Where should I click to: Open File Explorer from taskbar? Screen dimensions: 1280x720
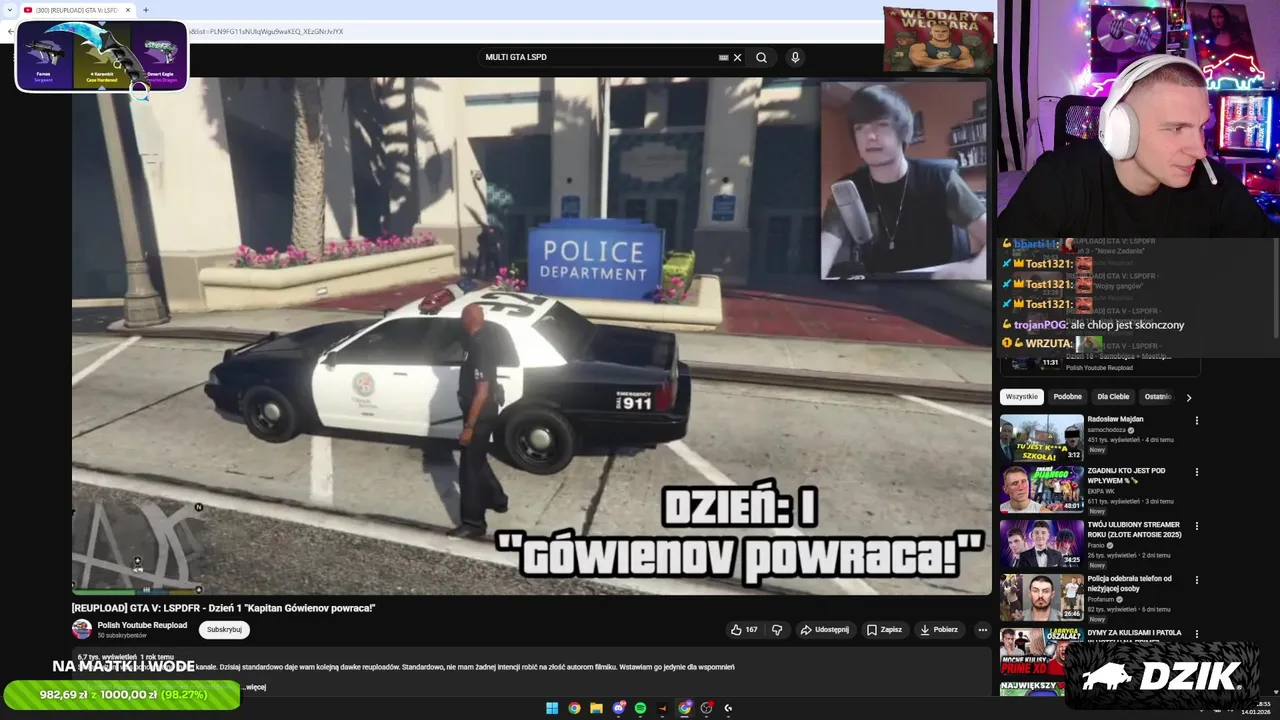pos(596,708)
